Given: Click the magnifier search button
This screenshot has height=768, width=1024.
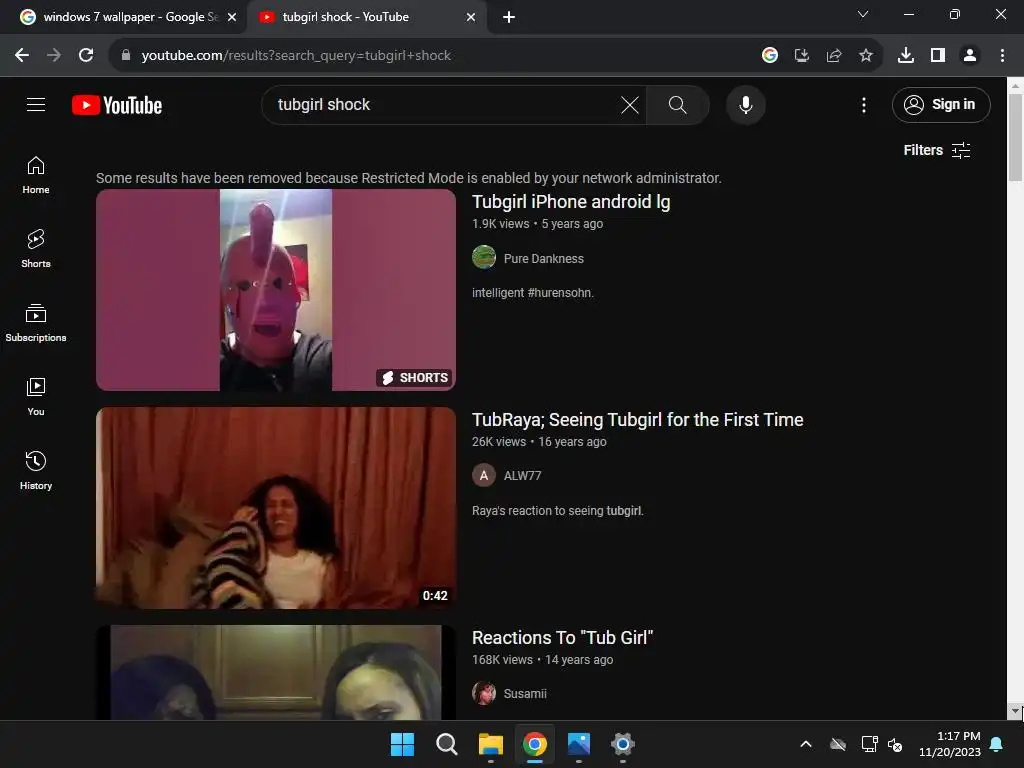Looking at the screenshot, I should tap(677, 104).
